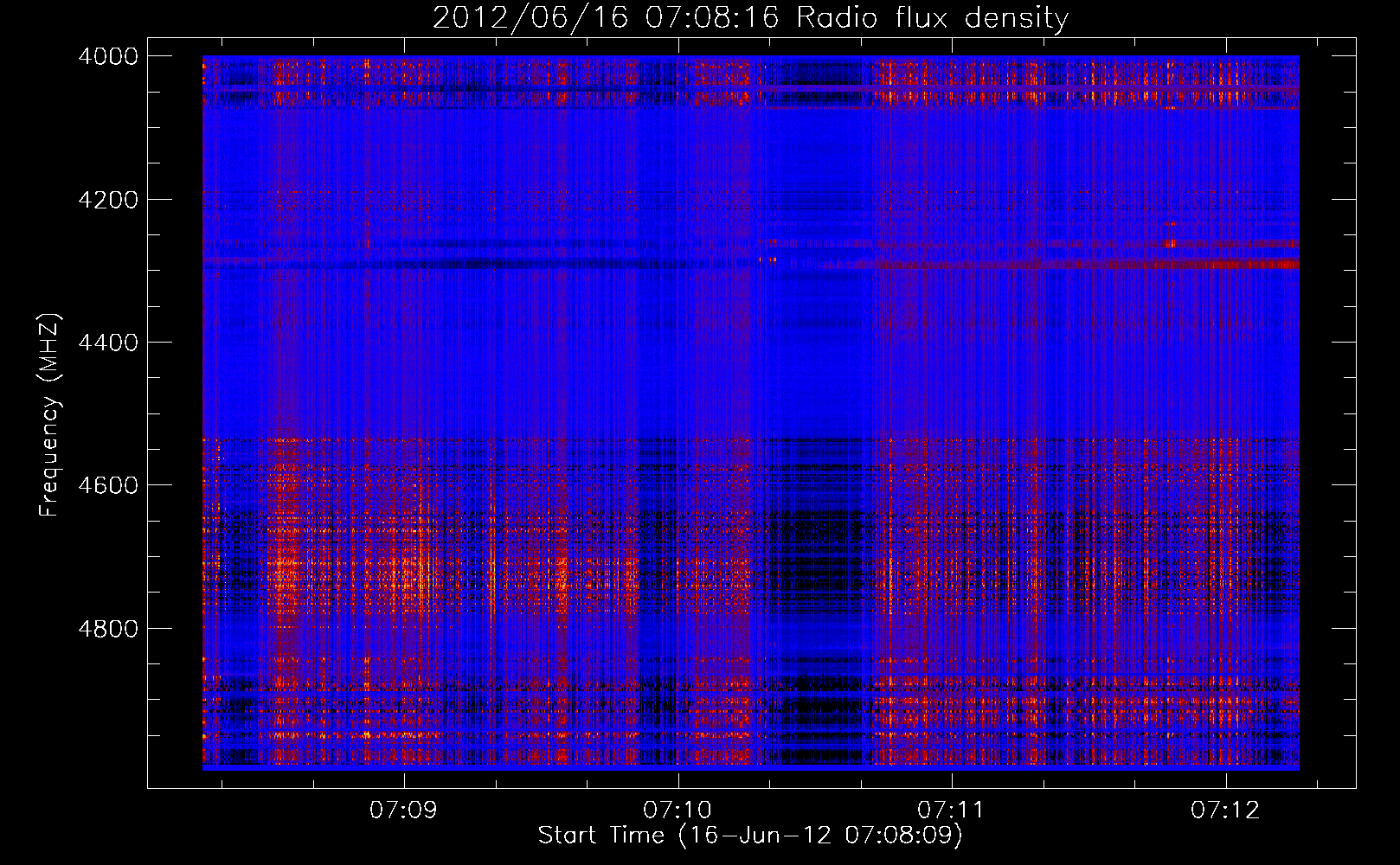Click the plot title '2012/06/16 07:08:16 Radio flux density'

[x=750, y=17]
